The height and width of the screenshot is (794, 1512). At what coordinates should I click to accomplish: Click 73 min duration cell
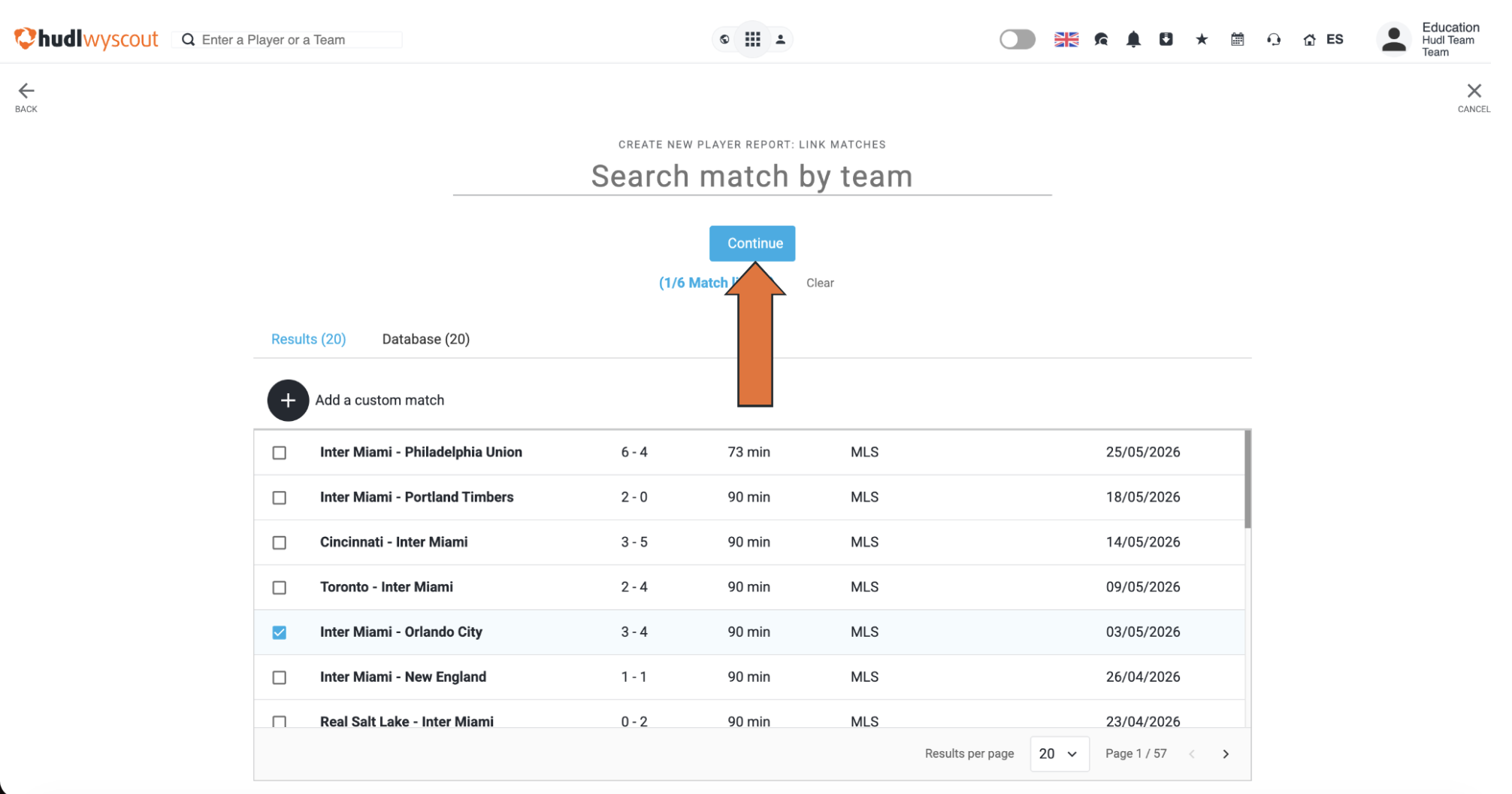748,452
